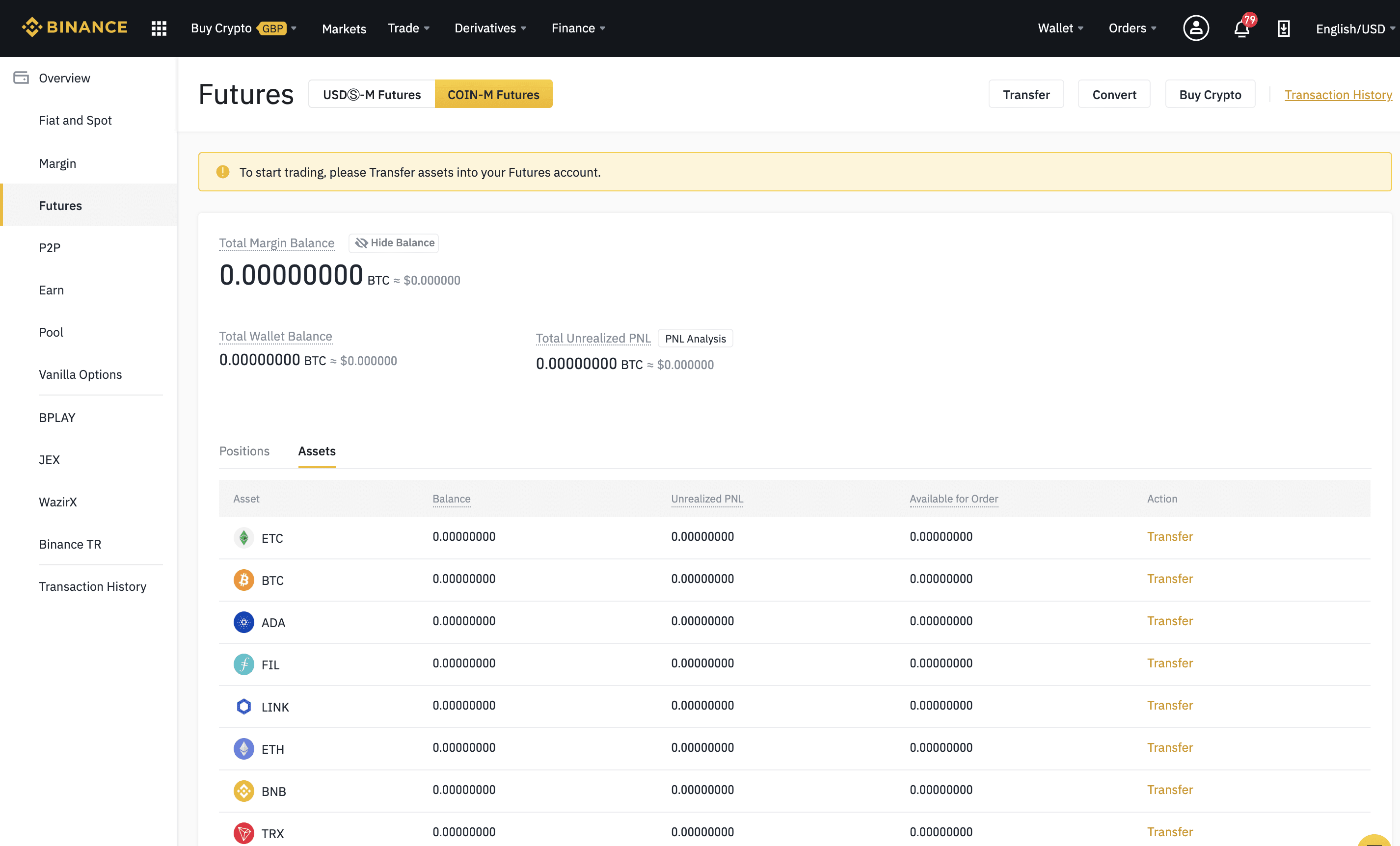This screenshot has width=1400, height=846.
Task: Click the Total Unrealized PNL label
Action: click(x=592, y=338)
